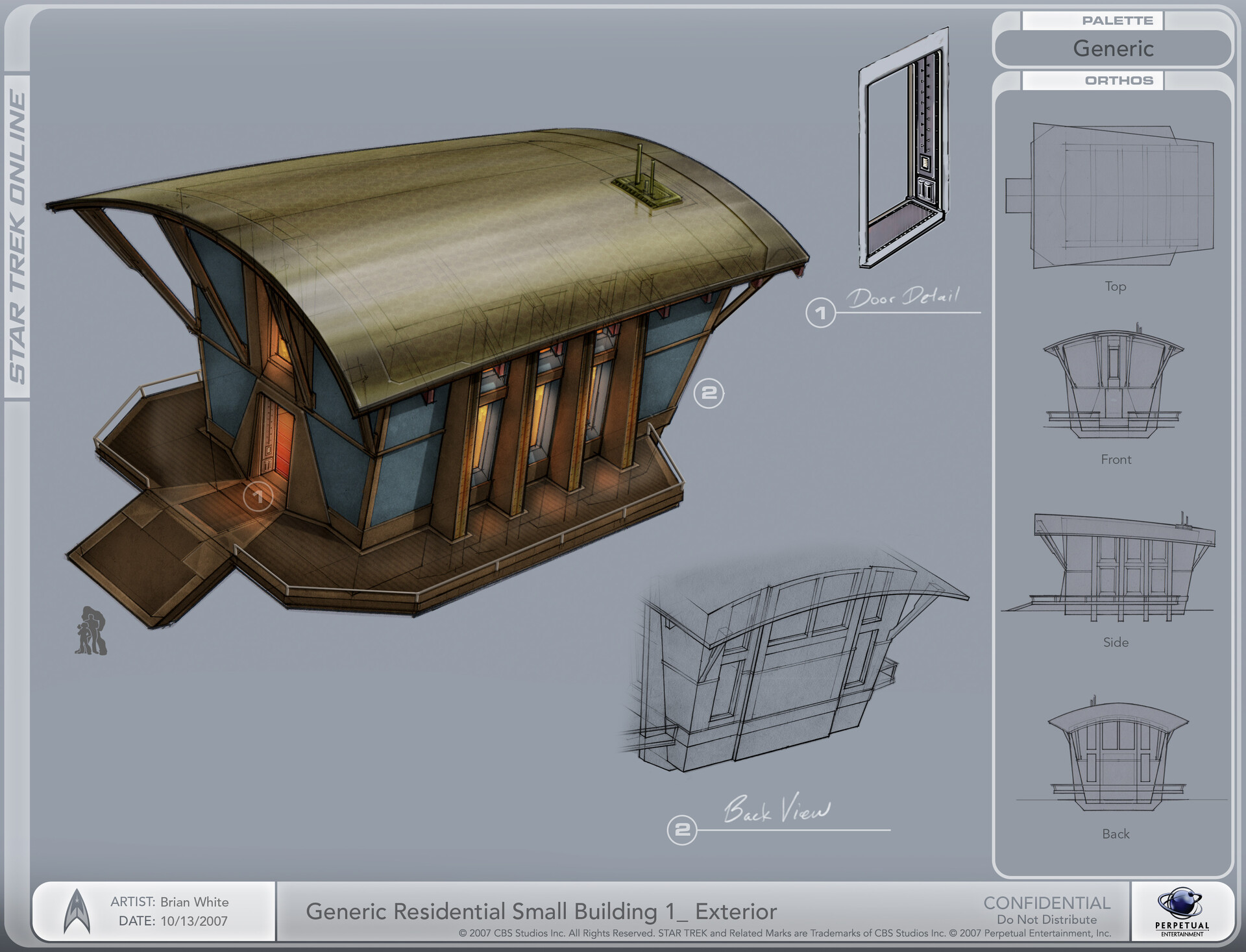Image resolution: width=1246 pixels, height=952 pixels.
Task: Click the DATE field label
Action: (x=137, y=921)
